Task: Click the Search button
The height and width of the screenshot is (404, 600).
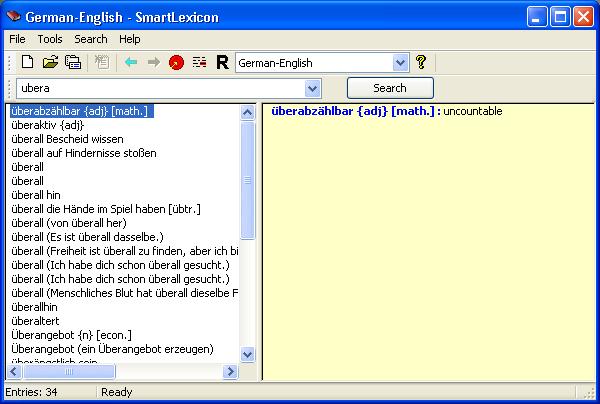Action: pyautogui.click(x=390, y=88)
